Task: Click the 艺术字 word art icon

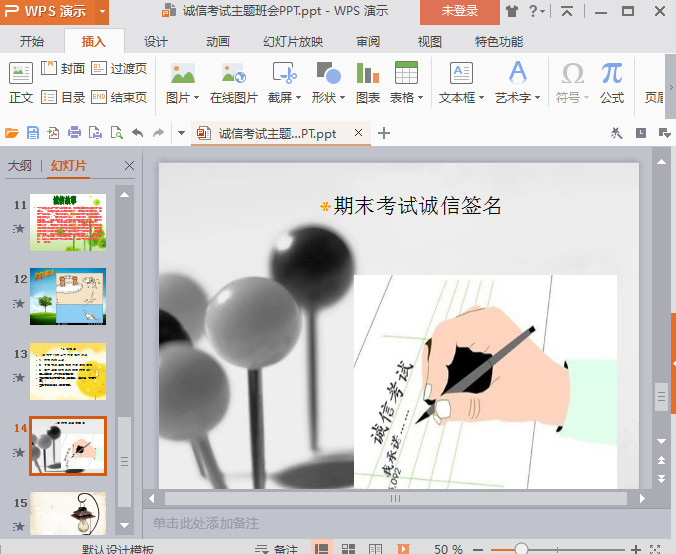Action: click(x=517, y=72)
